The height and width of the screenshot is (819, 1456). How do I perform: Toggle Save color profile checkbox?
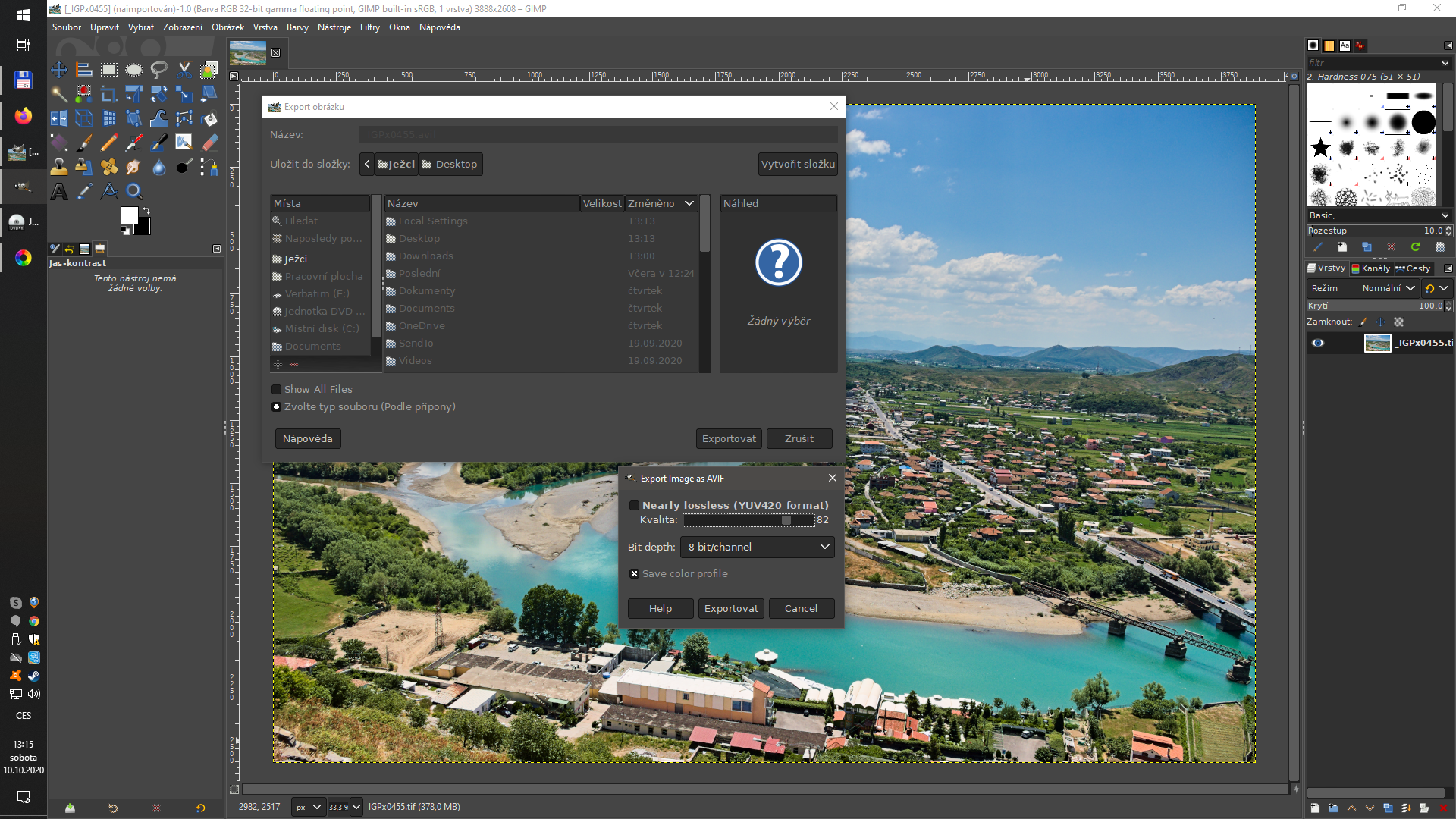(x=634, y=574)
